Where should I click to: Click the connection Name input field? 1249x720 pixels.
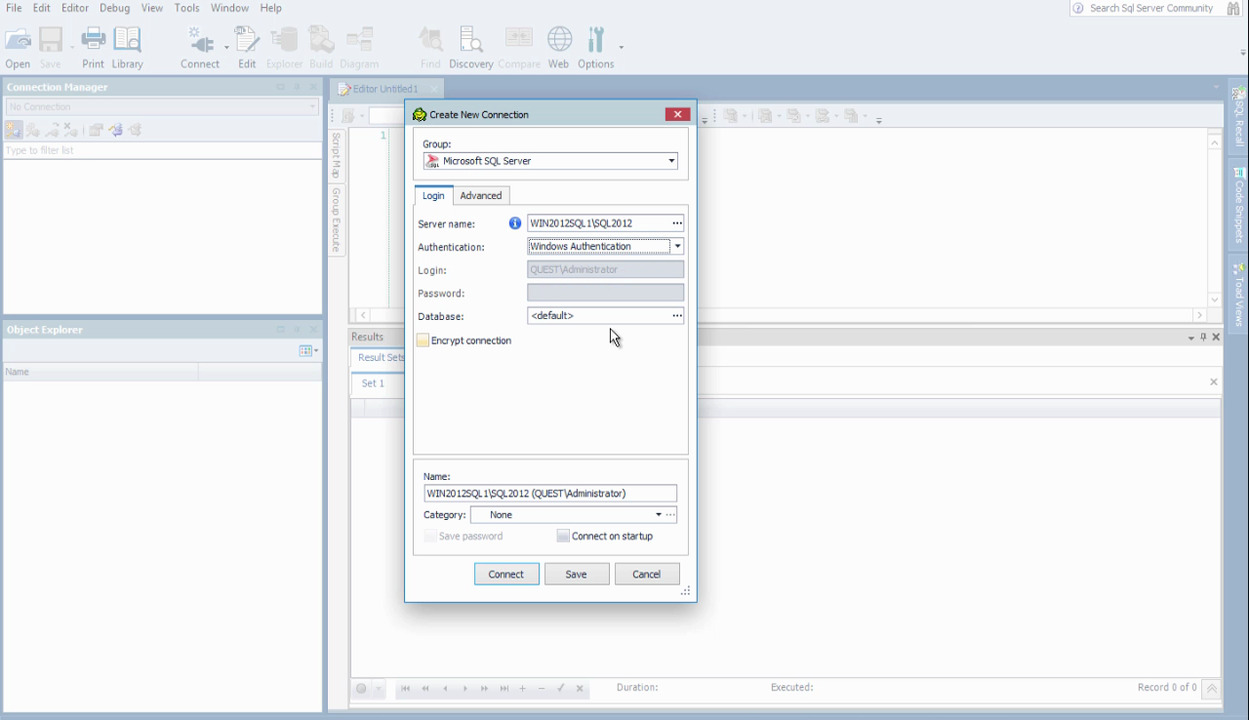[550, 493]
